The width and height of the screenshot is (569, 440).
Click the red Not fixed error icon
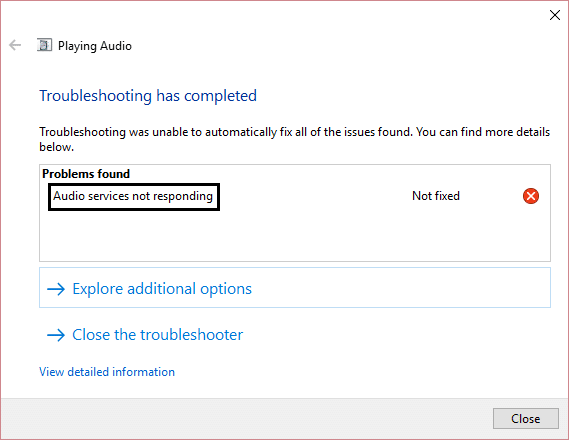(x=531, y=196)
